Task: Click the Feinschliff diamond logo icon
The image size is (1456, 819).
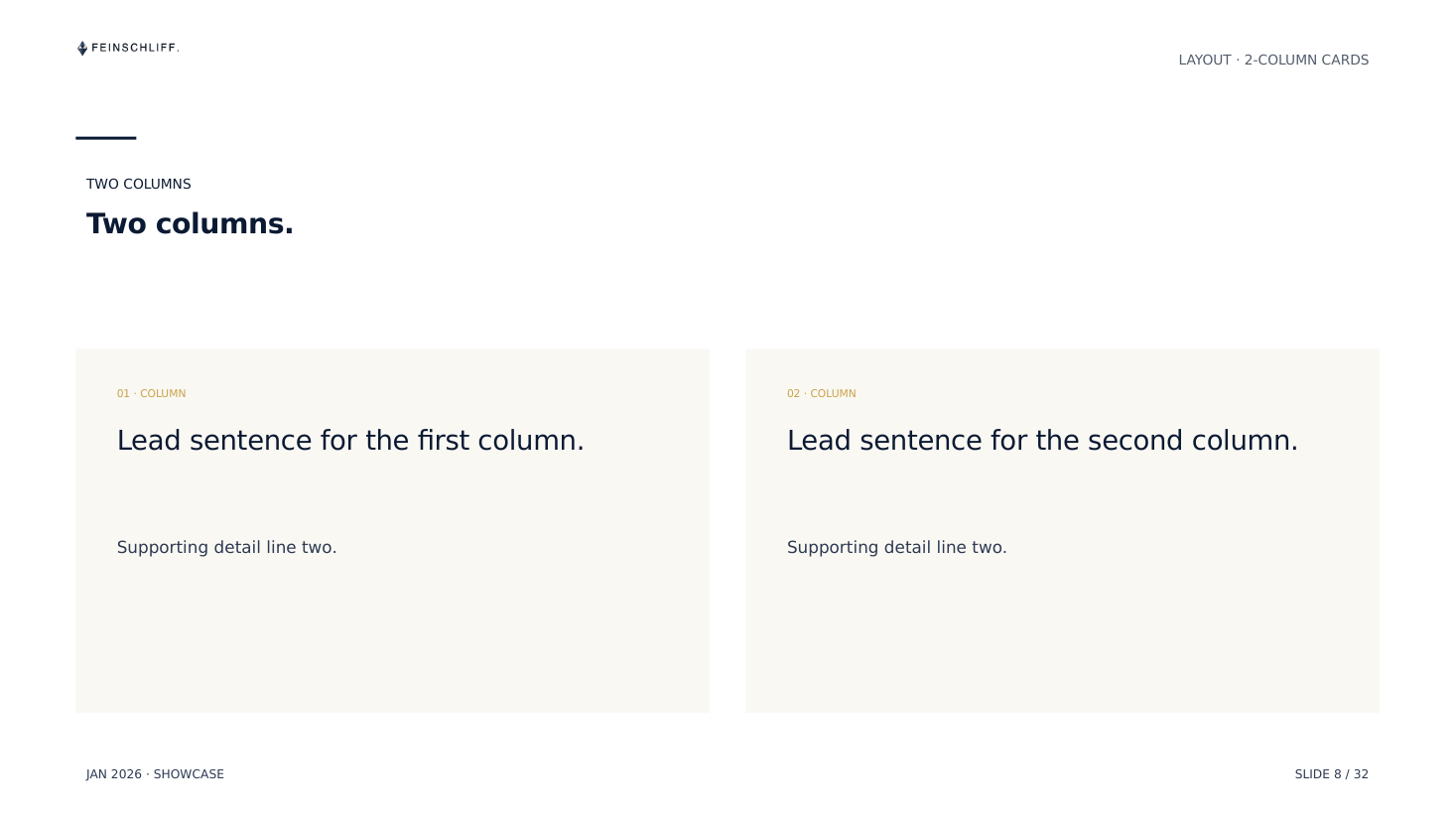Action: (82, 48)
